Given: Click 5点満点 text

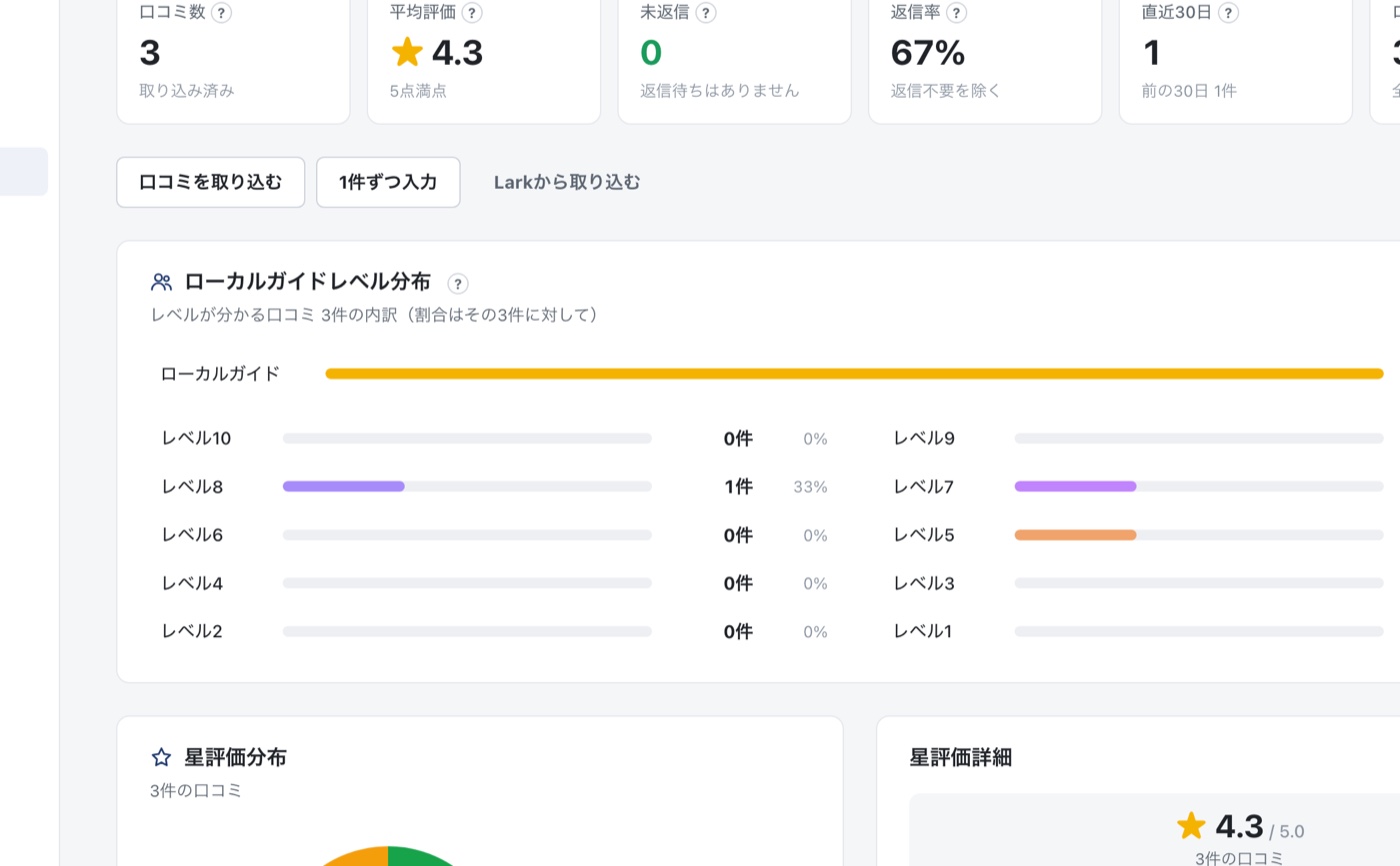Looking at the screenshot, I should (418, 91).
